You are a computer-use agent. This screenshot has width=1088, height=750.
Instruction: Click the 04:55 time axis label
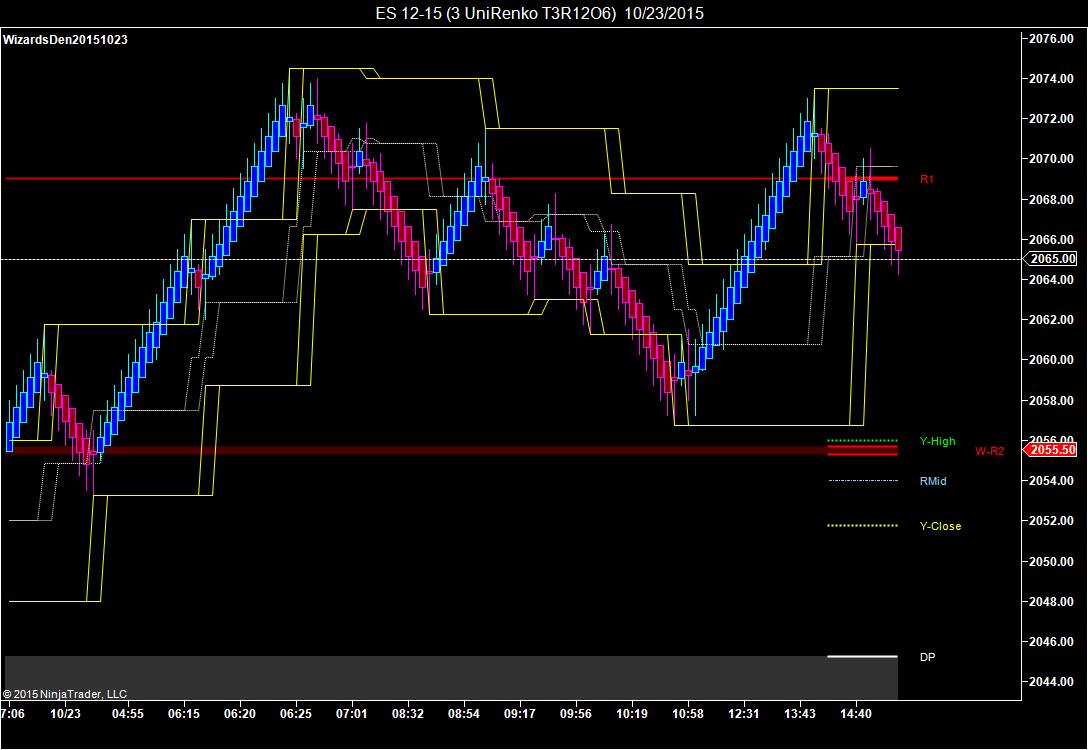pyautogui.click(x=128, y=714)
